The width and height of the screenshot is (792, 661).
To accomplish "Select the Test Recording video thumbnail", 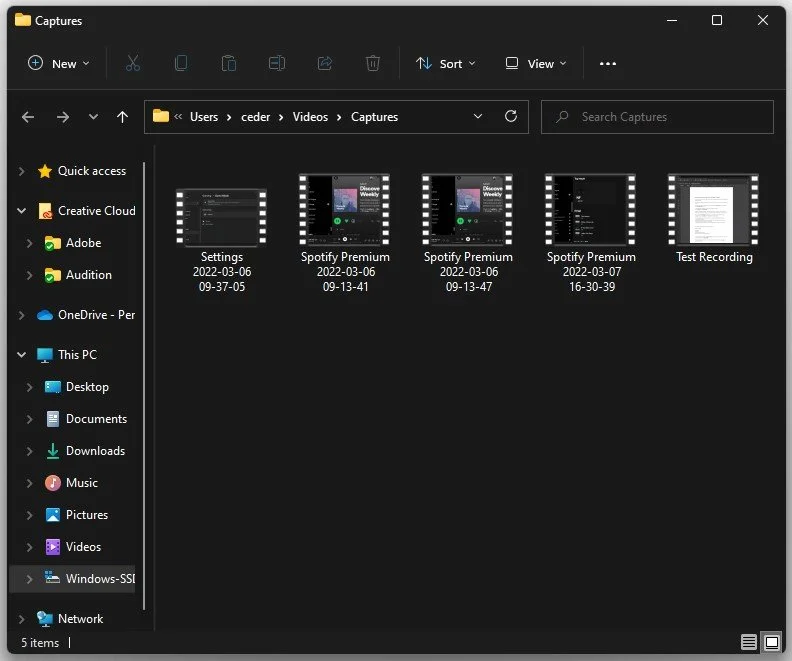I will [x=713, y=219].
